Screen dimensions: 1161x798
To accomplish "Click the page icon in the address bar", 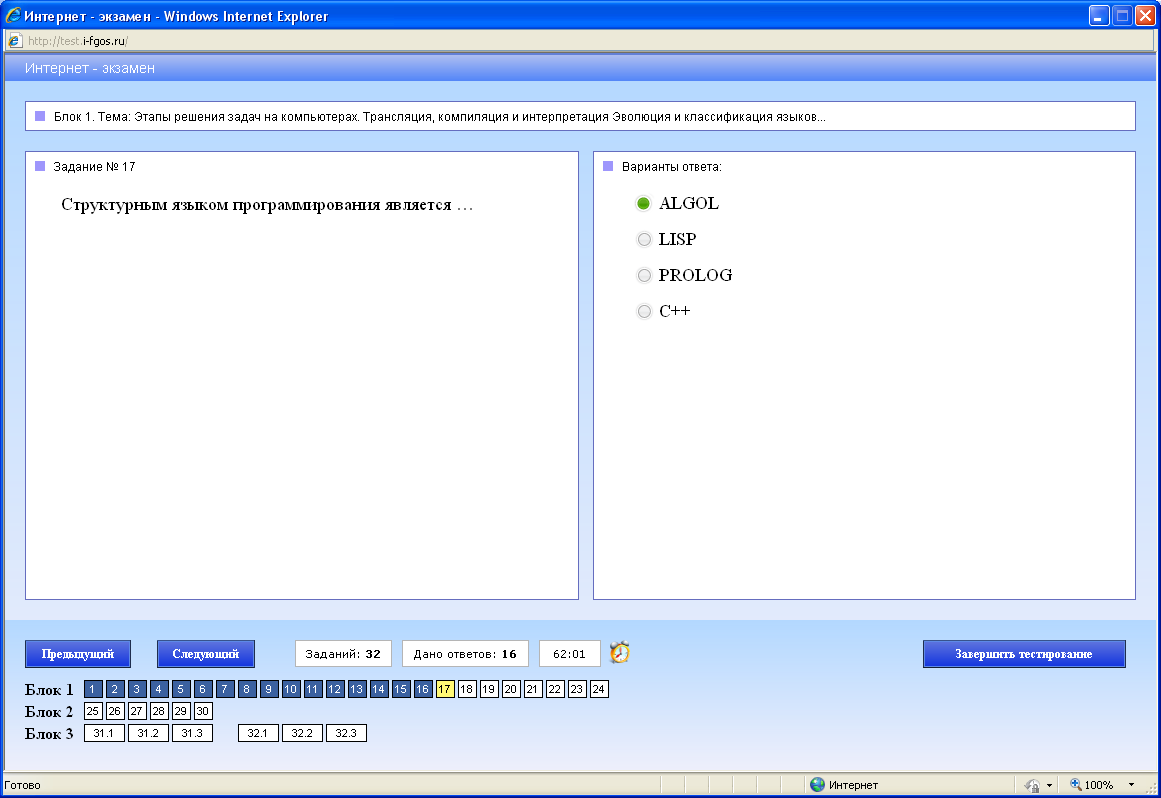I will [x=14, y=41].
